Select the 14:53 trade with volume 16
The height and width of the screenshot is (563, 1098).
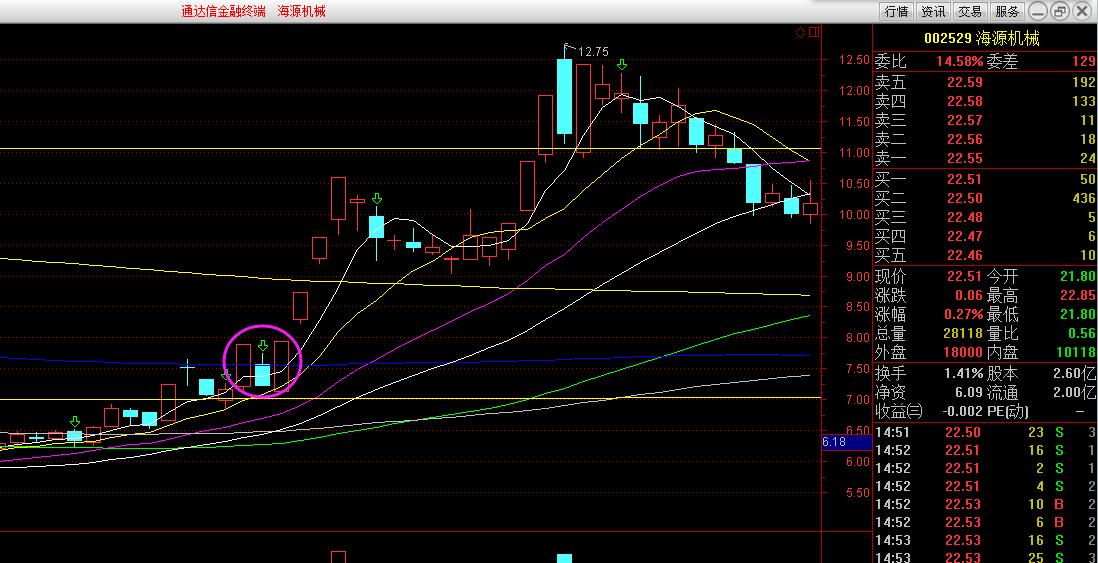point(985,541)
